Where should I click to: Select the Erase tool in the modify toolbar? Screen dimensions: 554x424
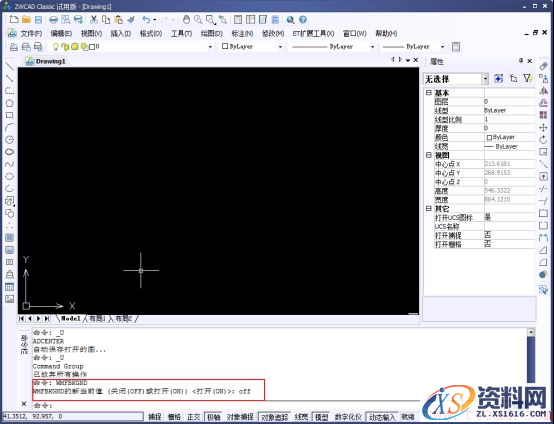click(x=543, y=66)
